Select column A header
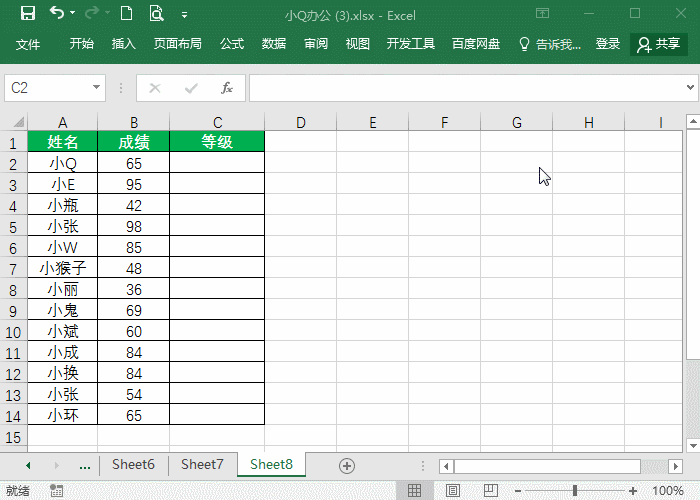 click(62, 122)
